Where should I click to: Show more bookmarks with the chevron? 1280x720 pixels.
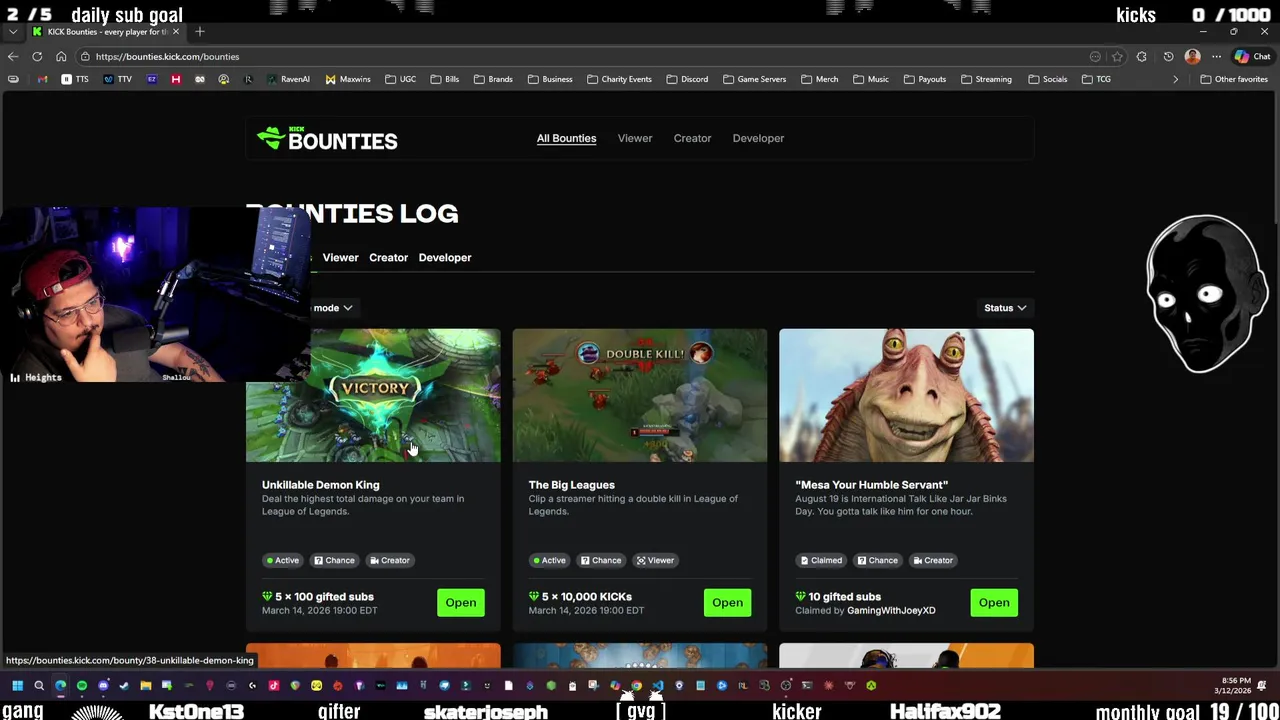1175,79
